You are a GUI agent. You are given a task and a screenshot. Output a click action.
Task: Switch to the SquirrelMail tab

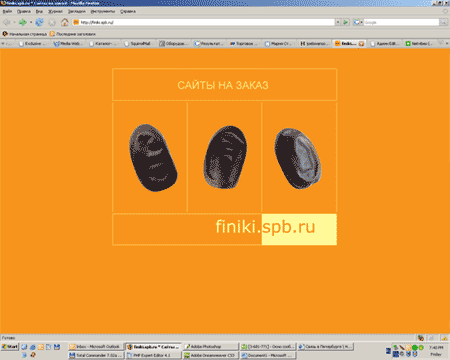(139, 44)
